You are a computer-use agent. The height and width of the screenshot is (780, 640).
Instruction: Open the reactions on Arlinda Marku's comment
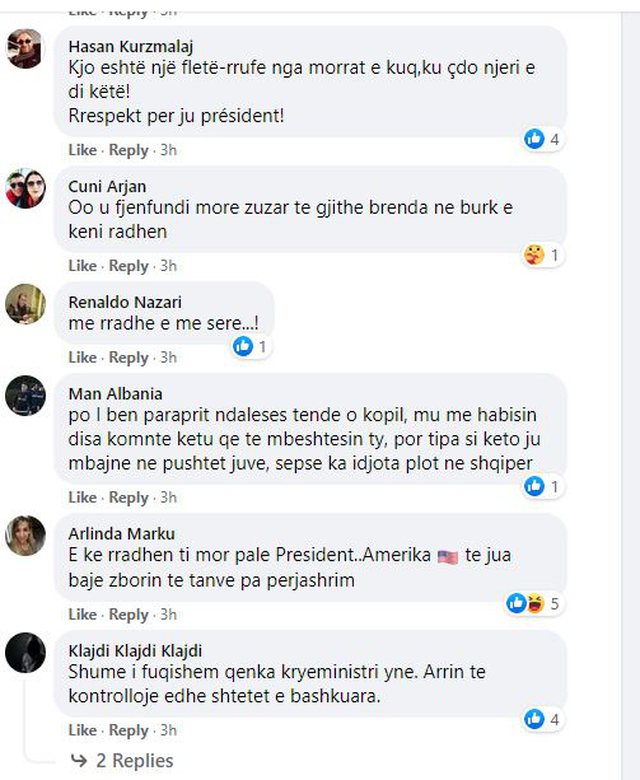point(526,603)
